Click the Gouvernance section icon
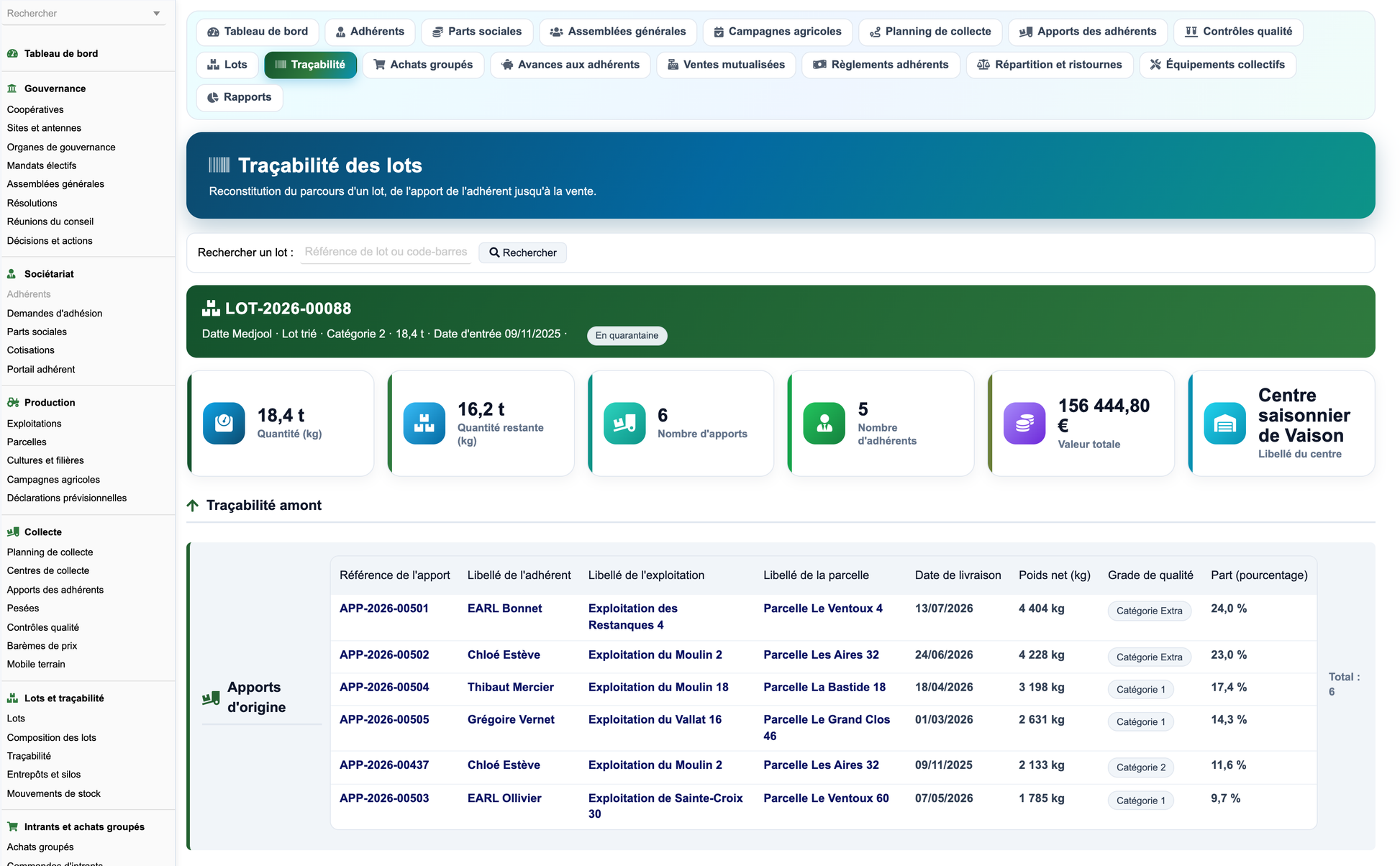 pos(12,88)
